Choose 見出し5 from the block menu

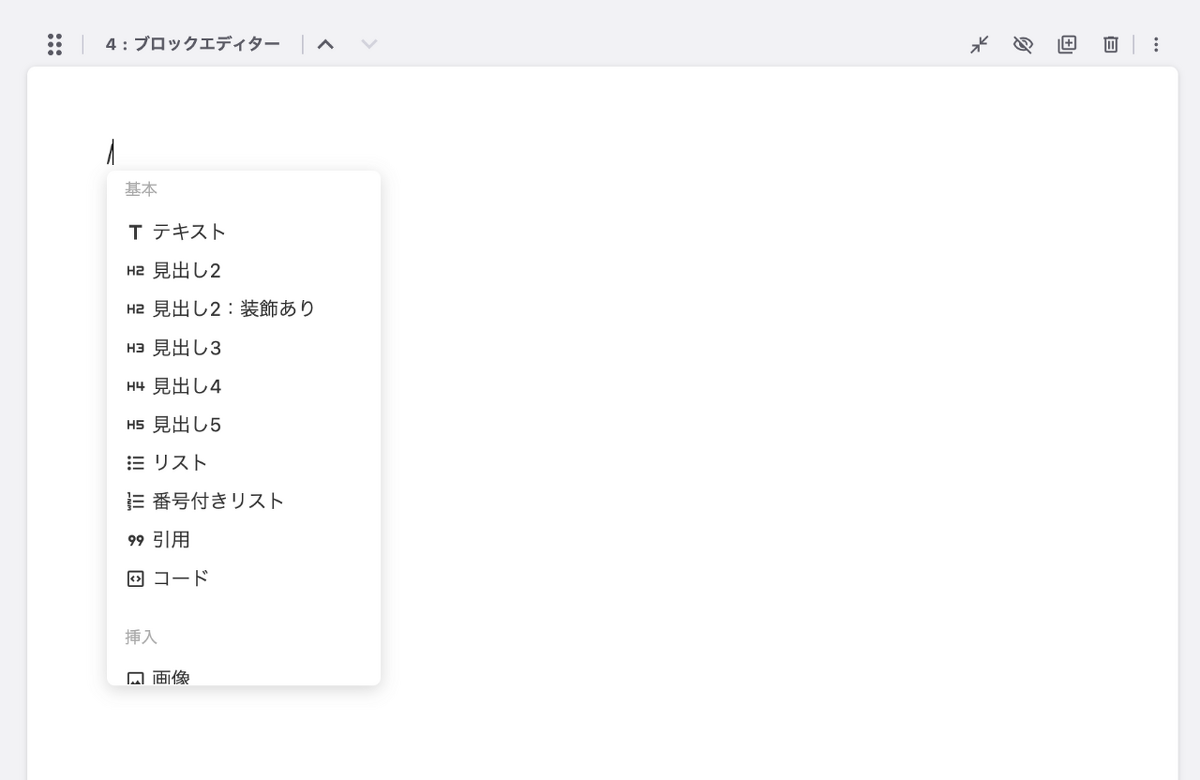[186, 424]
